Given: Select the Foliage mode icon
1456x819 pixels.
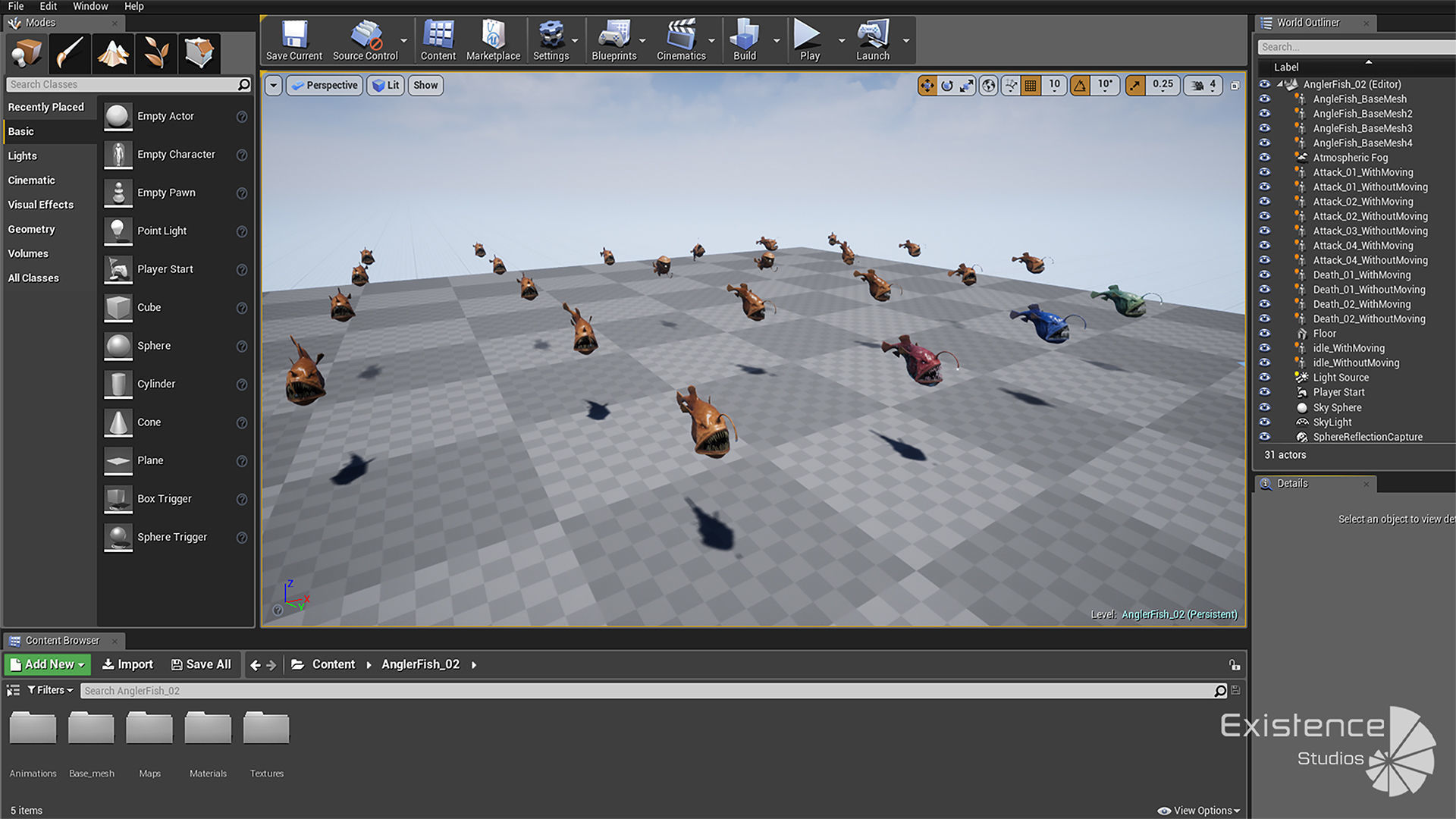Looking at the screenshot, I should coord(156,53).
